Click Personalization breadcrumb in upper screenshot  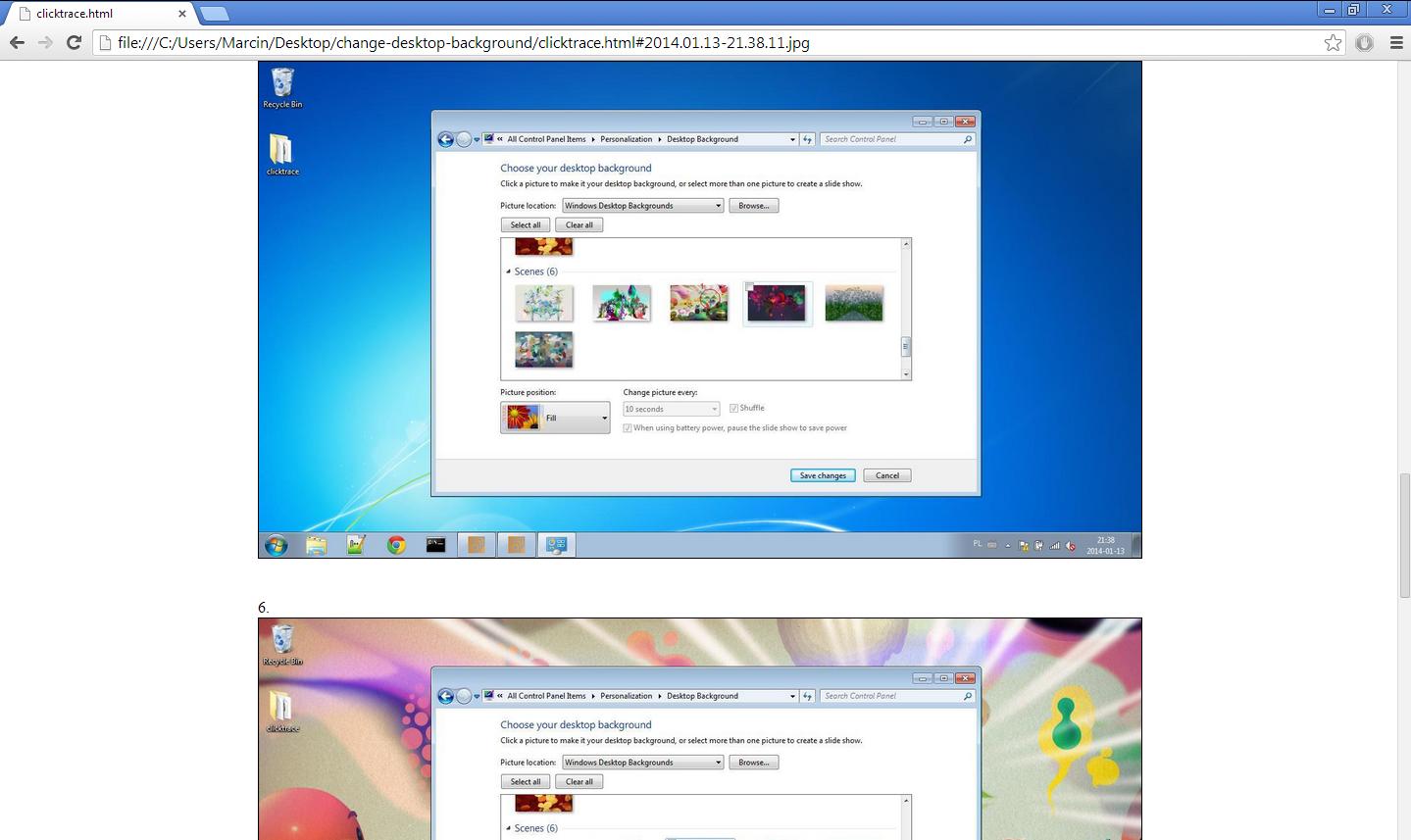click(x=627, y=139)
